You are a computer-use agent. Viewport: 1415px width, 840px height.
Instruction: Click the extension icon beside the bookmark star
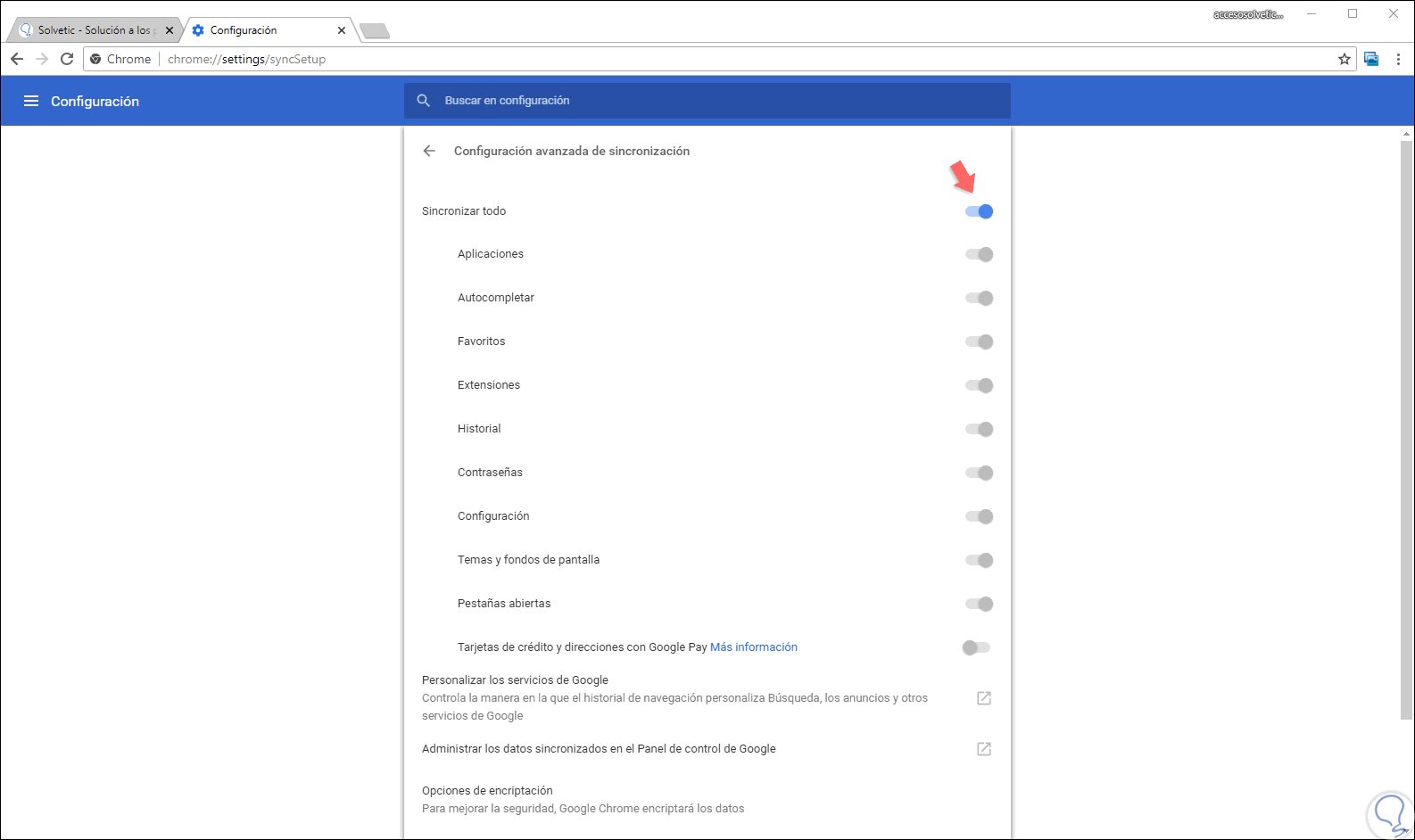(1371, 59)
